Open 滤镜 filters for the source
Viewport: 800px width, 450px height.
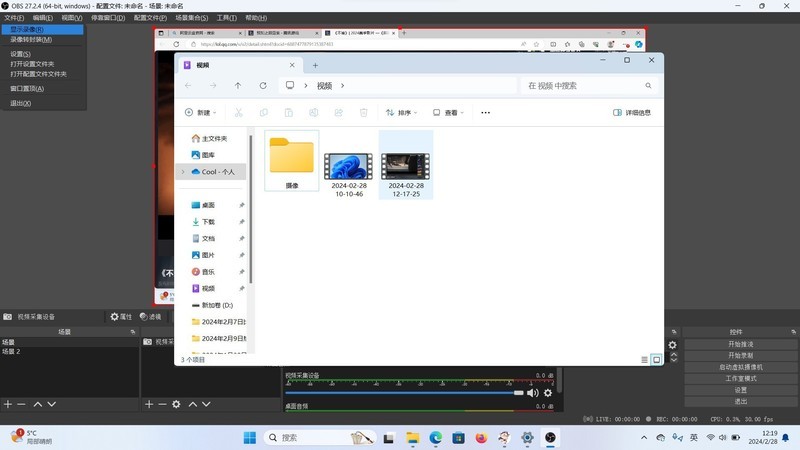pyautogui.click(x=151, y=317)
